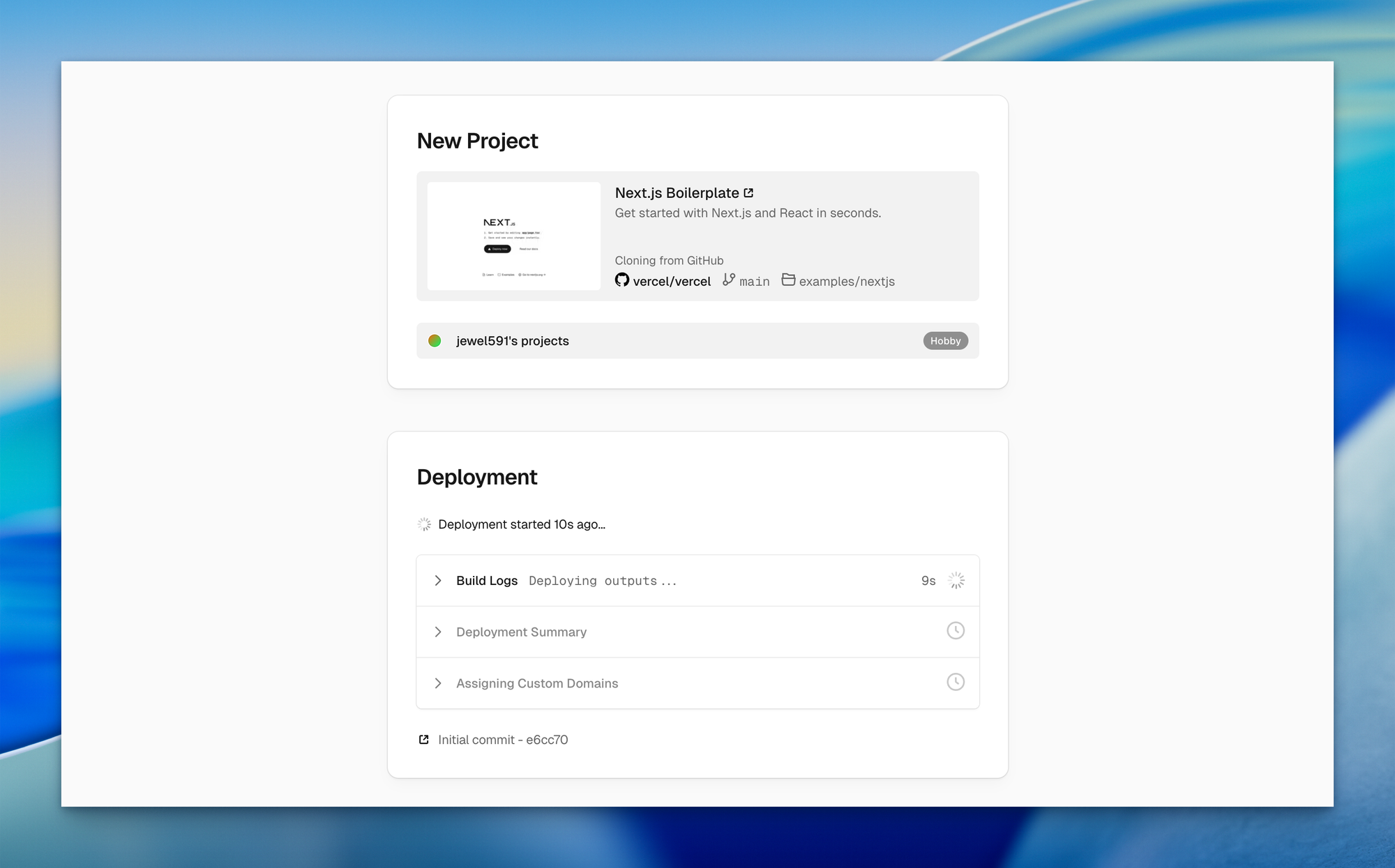Viewport: 1395px width, 868px height.
Task: Expand the Deployment Summary chevron
Action: click(438, 632)
